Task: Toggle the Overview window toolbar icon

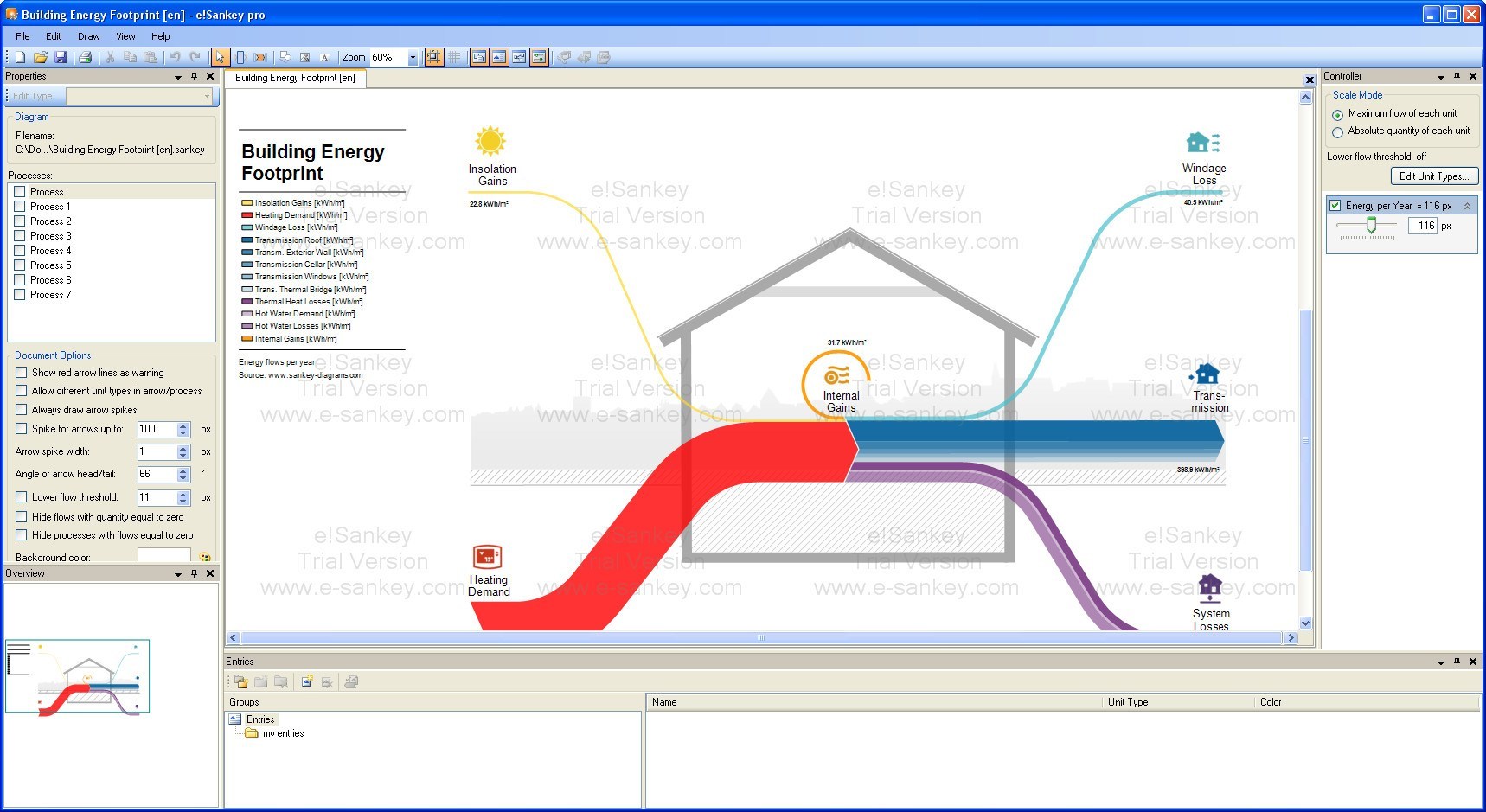Action: (479, 57)
